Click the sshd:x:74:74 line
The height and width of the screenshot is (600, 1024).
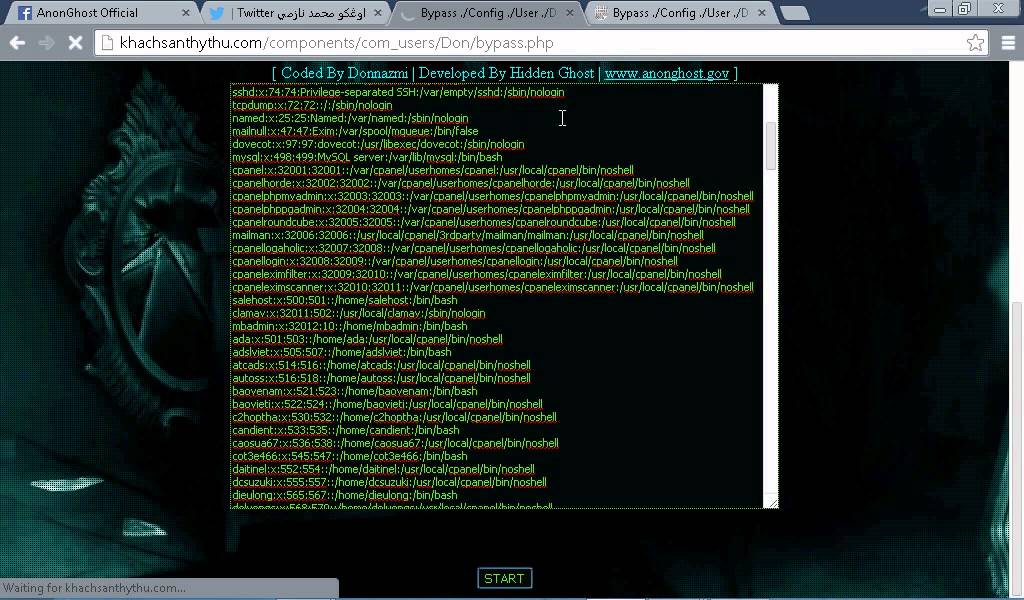[x=398, y=92]
